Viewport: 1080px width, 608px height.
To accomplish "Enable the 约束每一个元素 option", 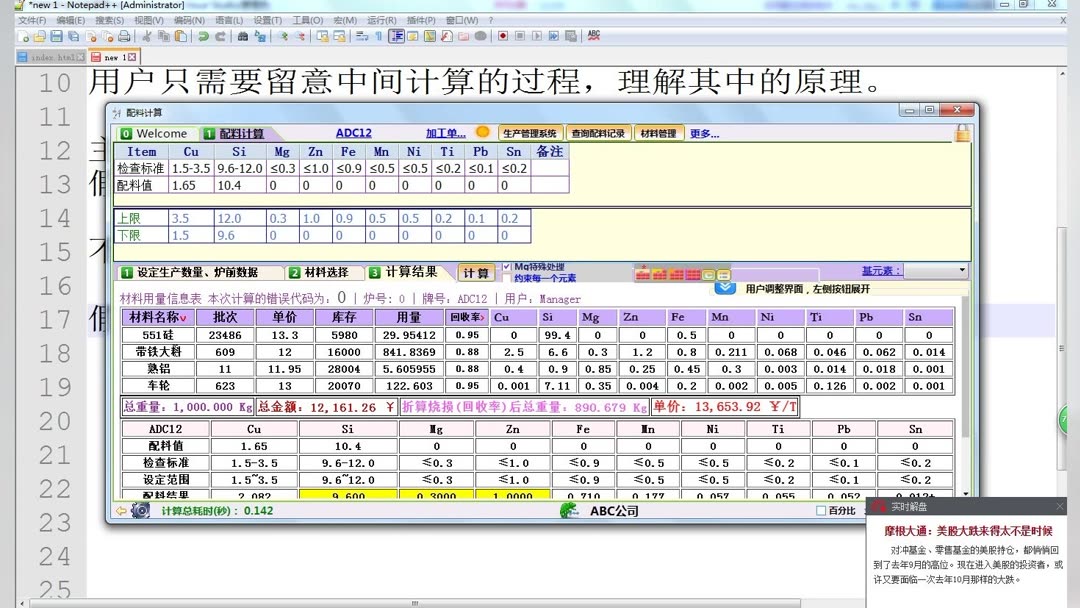I will click(507, 276).
